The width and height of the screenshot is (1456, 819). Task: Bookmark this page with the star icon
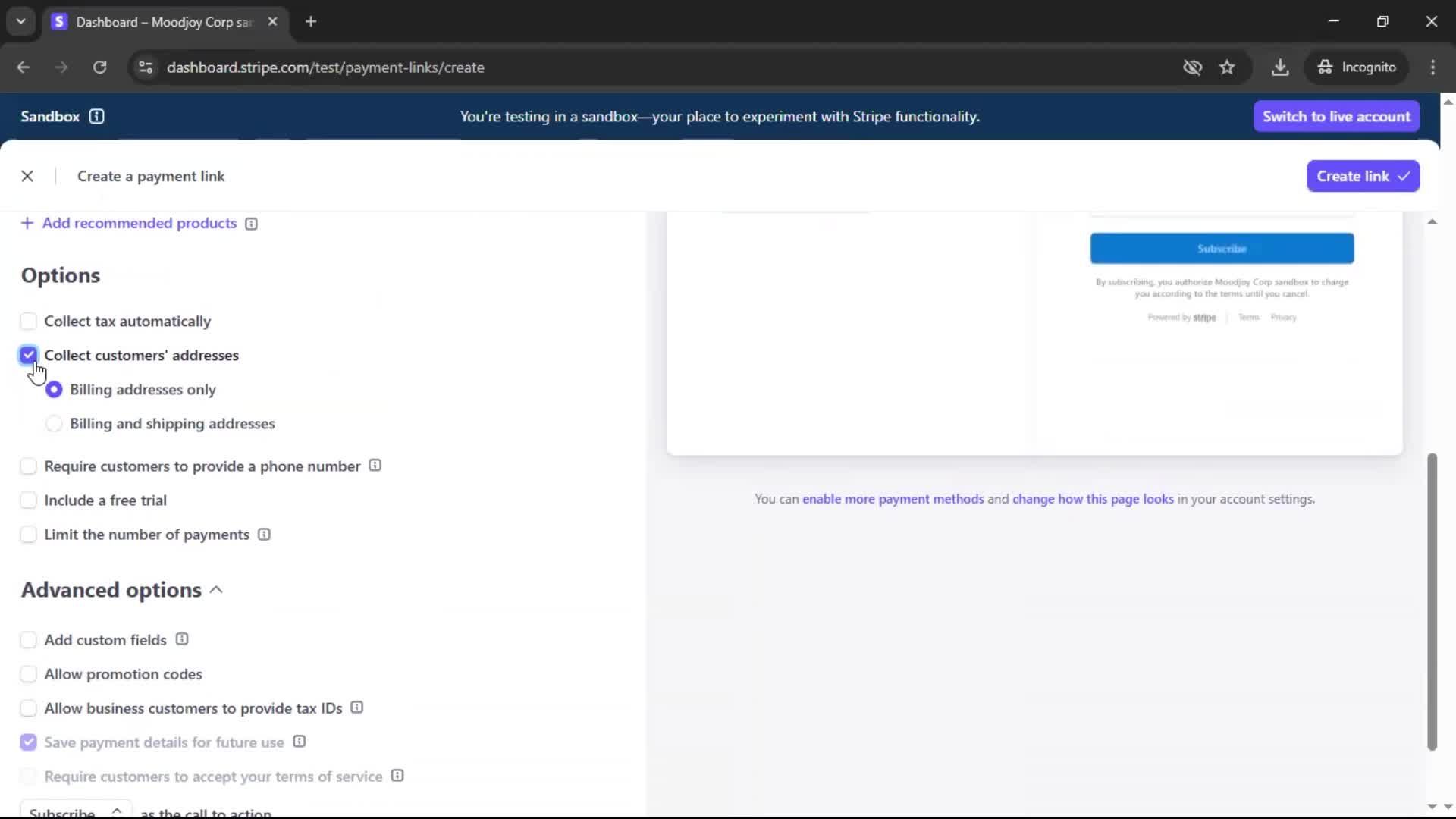[1227, 67]
